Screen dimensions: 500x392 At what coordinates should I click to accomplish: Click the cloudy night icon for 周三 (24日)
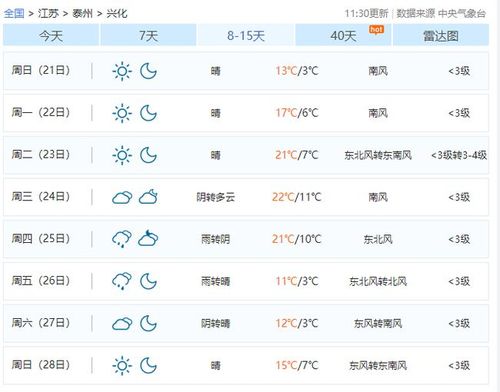pyautogui.click(x=148, y=197)
